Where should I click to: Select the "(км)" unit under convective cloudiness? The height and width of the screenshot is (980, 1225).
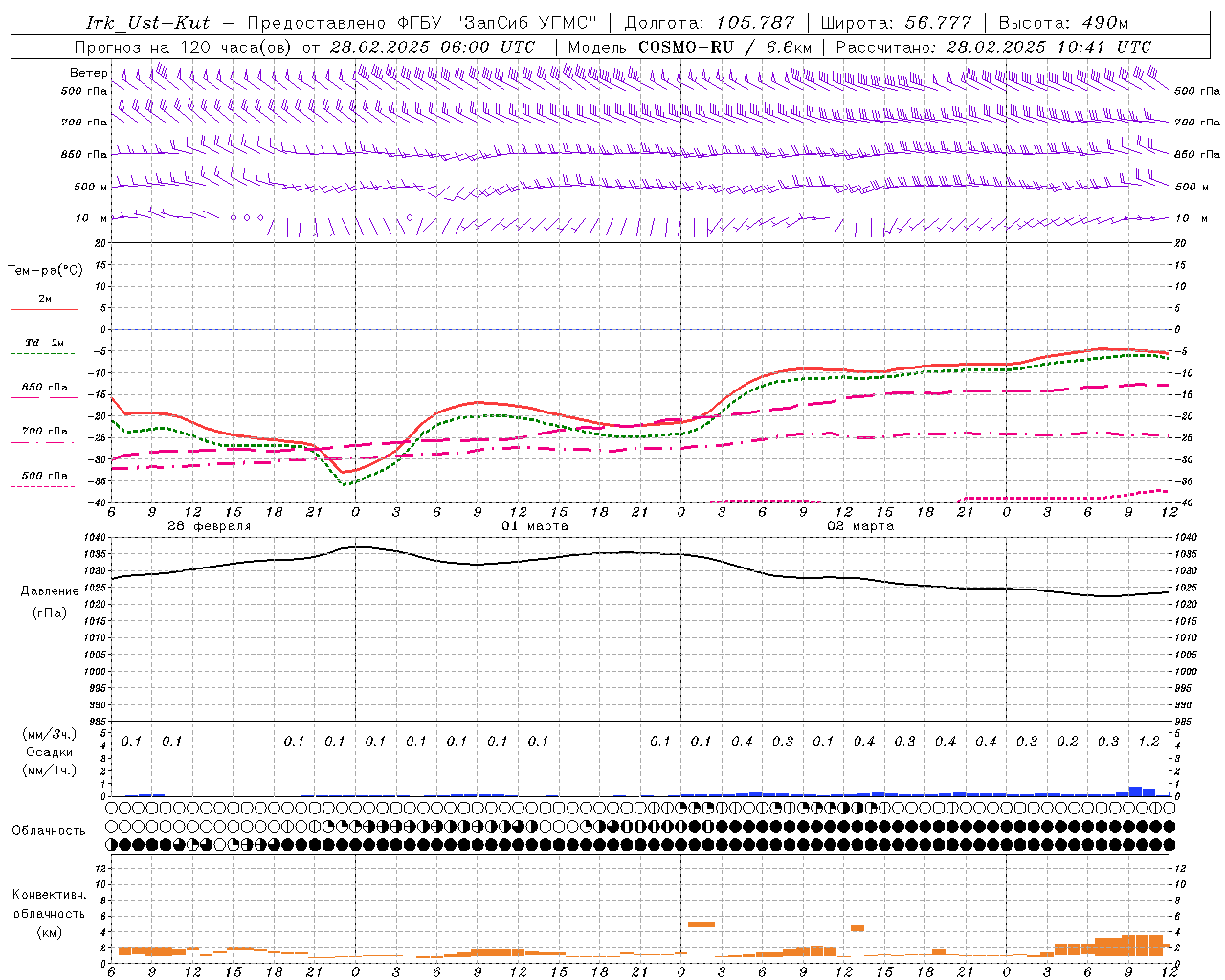tap(50, 931)
